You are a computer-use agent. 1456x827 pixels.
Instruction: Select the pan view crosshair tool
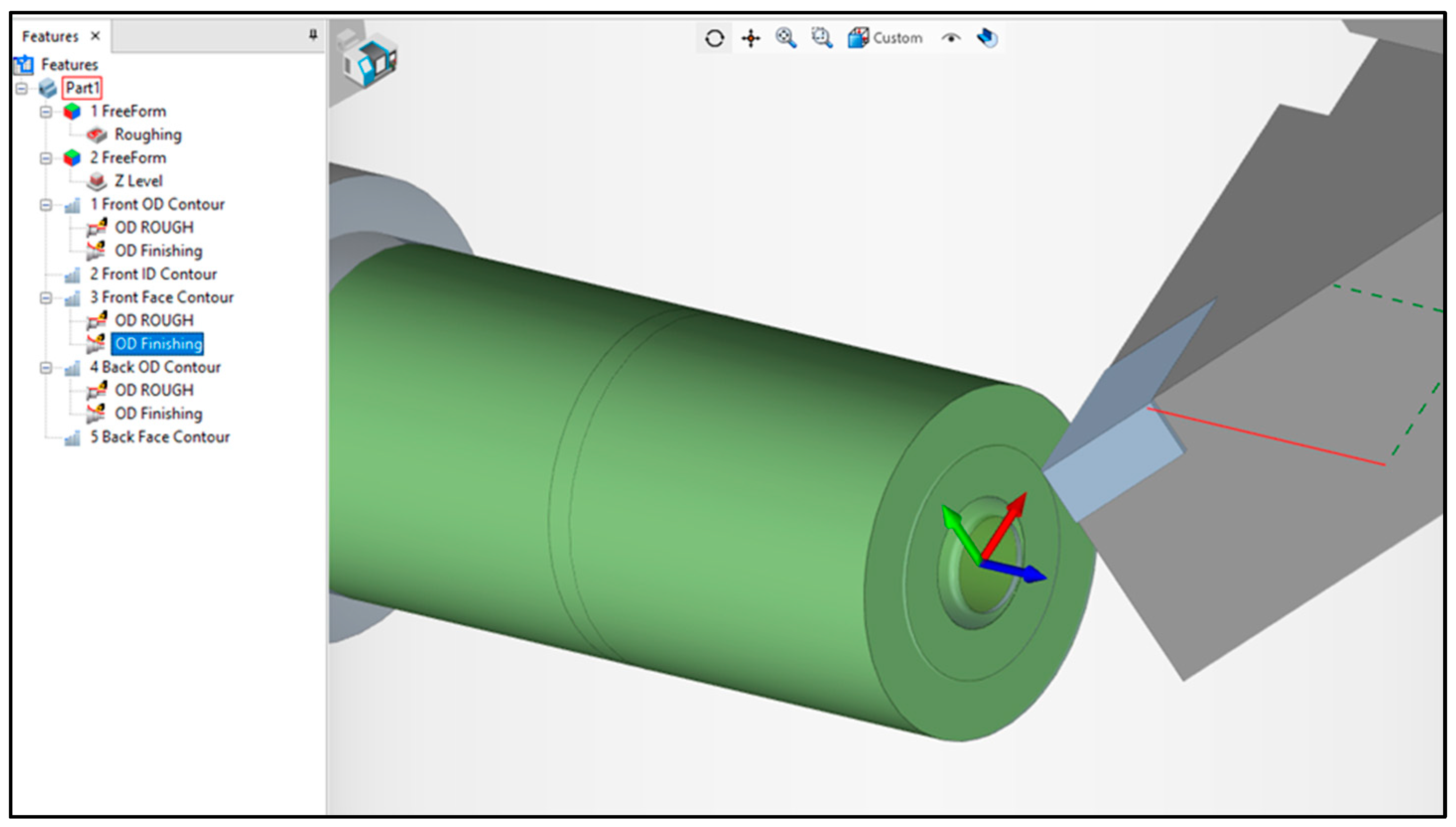(x=751, y=39)
